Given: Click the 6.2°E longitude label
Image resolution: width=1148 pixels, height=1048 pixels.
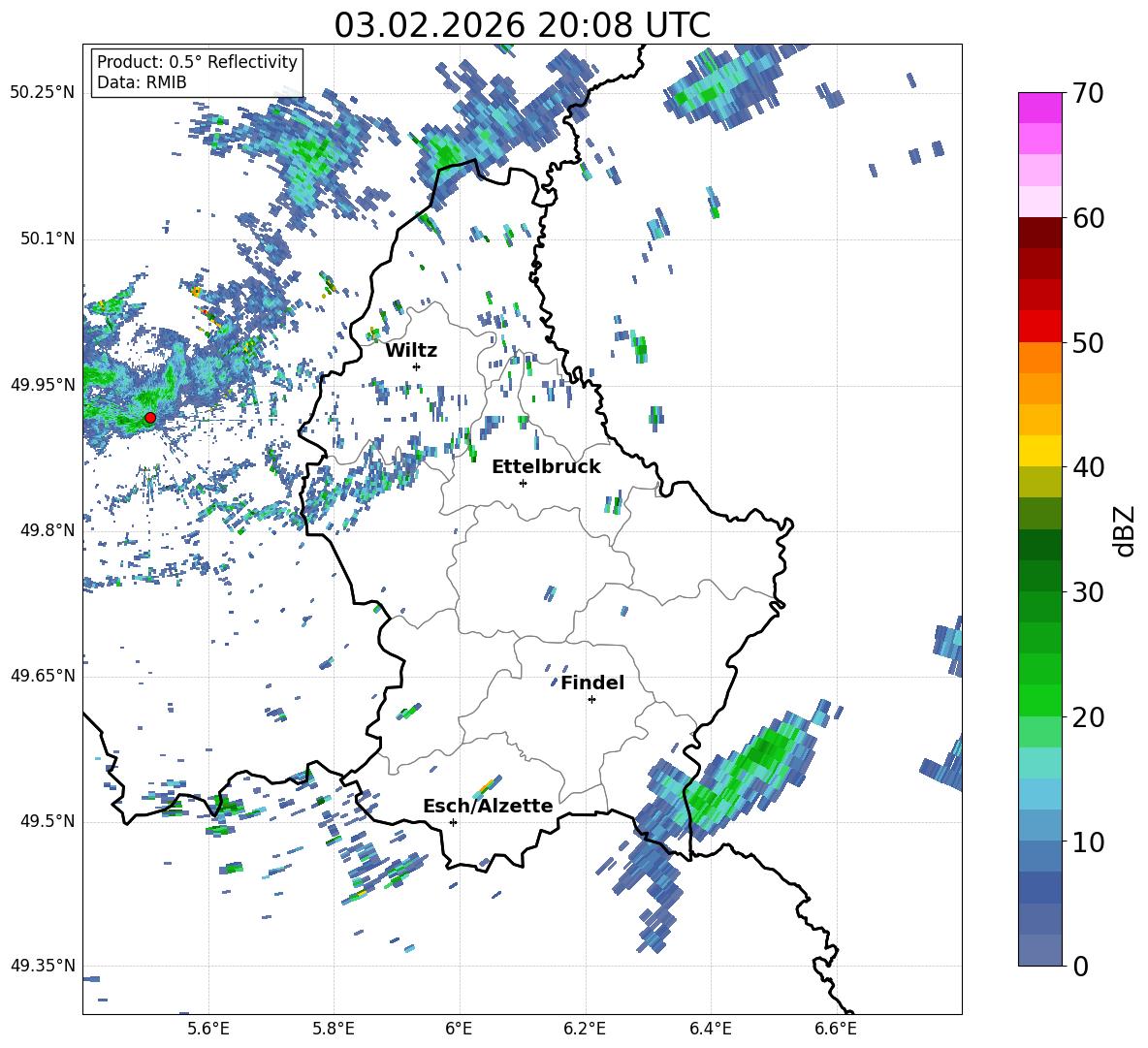Looking at the screenshot, I should 585,1029.
